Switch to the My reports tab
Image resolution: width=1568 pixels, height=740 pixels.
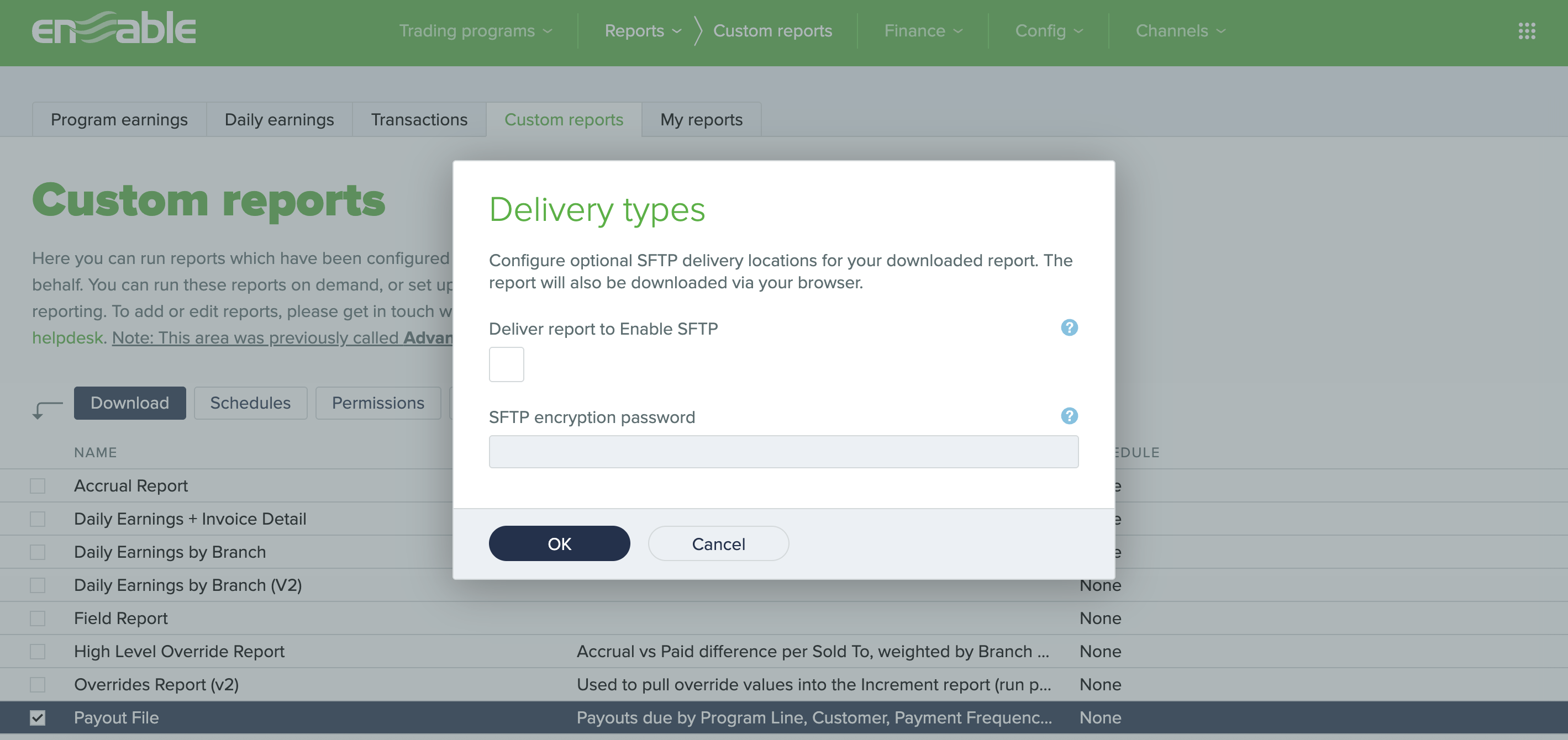[701, 119]
